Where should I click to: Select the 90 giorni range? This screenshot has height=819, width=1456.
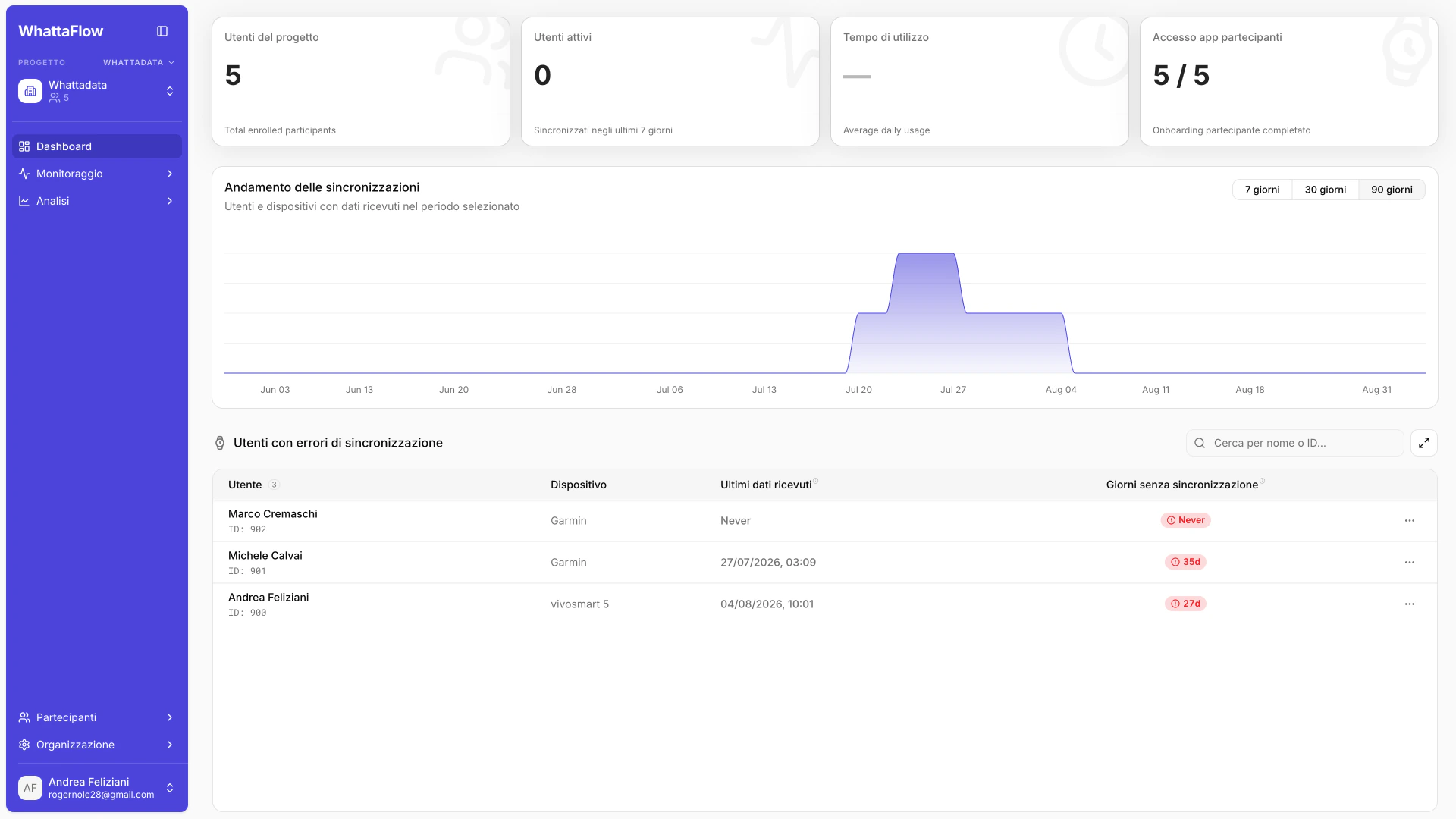(x=1392, y=190)
